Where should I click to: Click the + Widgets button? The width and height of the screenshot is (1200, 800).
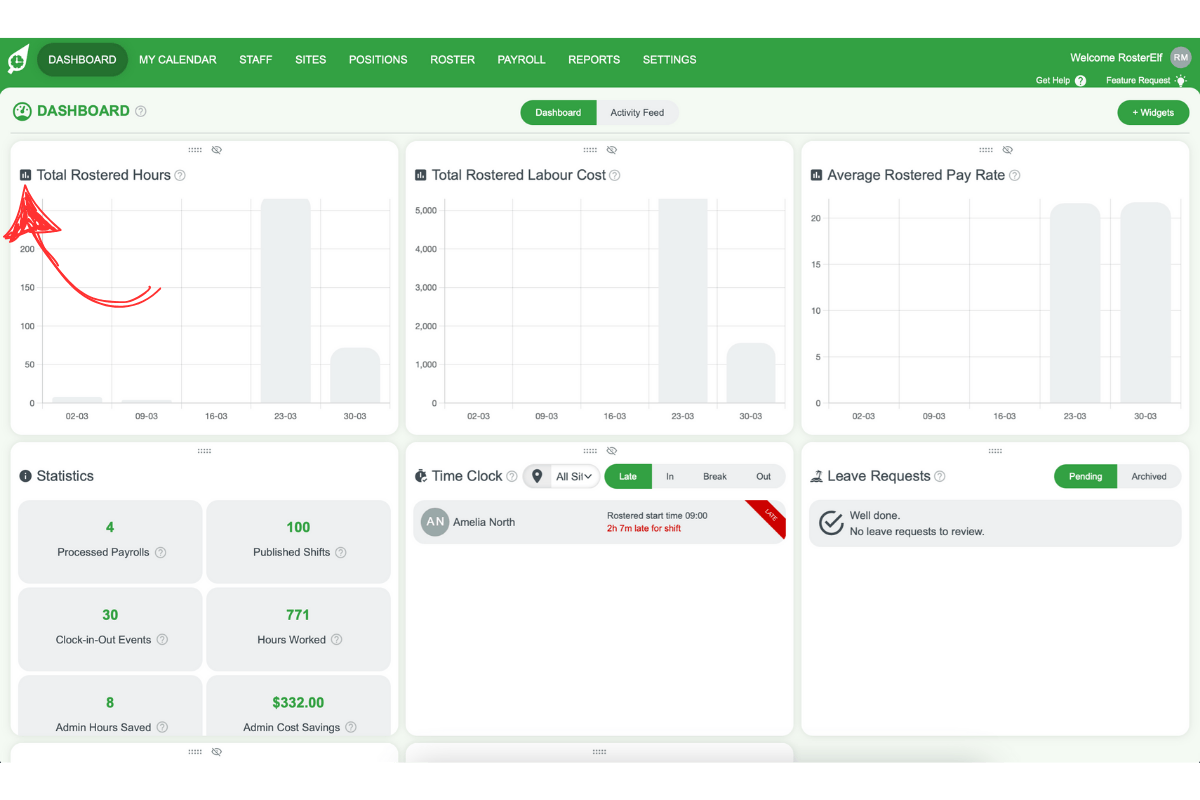pyautogui.click(x=1152, y=113)
